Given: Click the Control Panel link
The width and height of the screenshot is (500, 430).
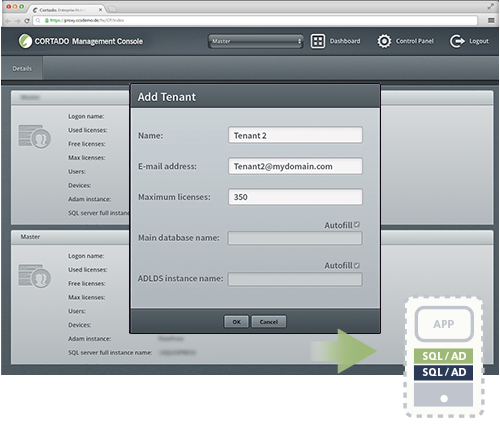Looking at the screenshot, I should point(415,41).
